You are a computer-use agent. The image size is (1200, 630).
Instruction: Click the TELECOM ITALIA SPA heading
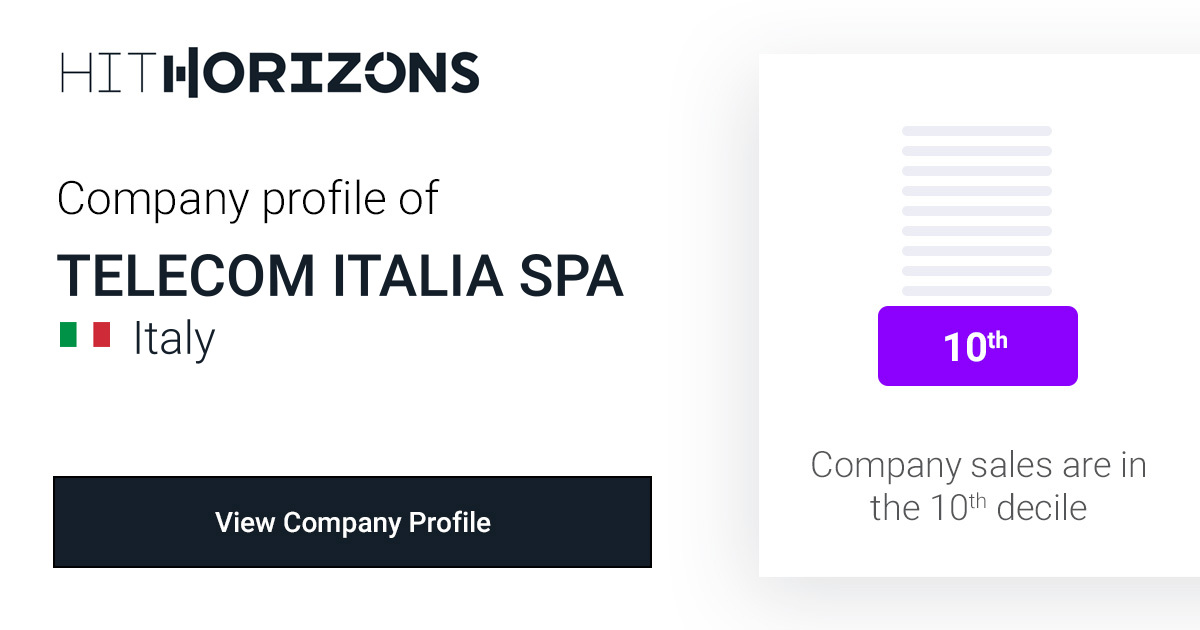point(340,275)
